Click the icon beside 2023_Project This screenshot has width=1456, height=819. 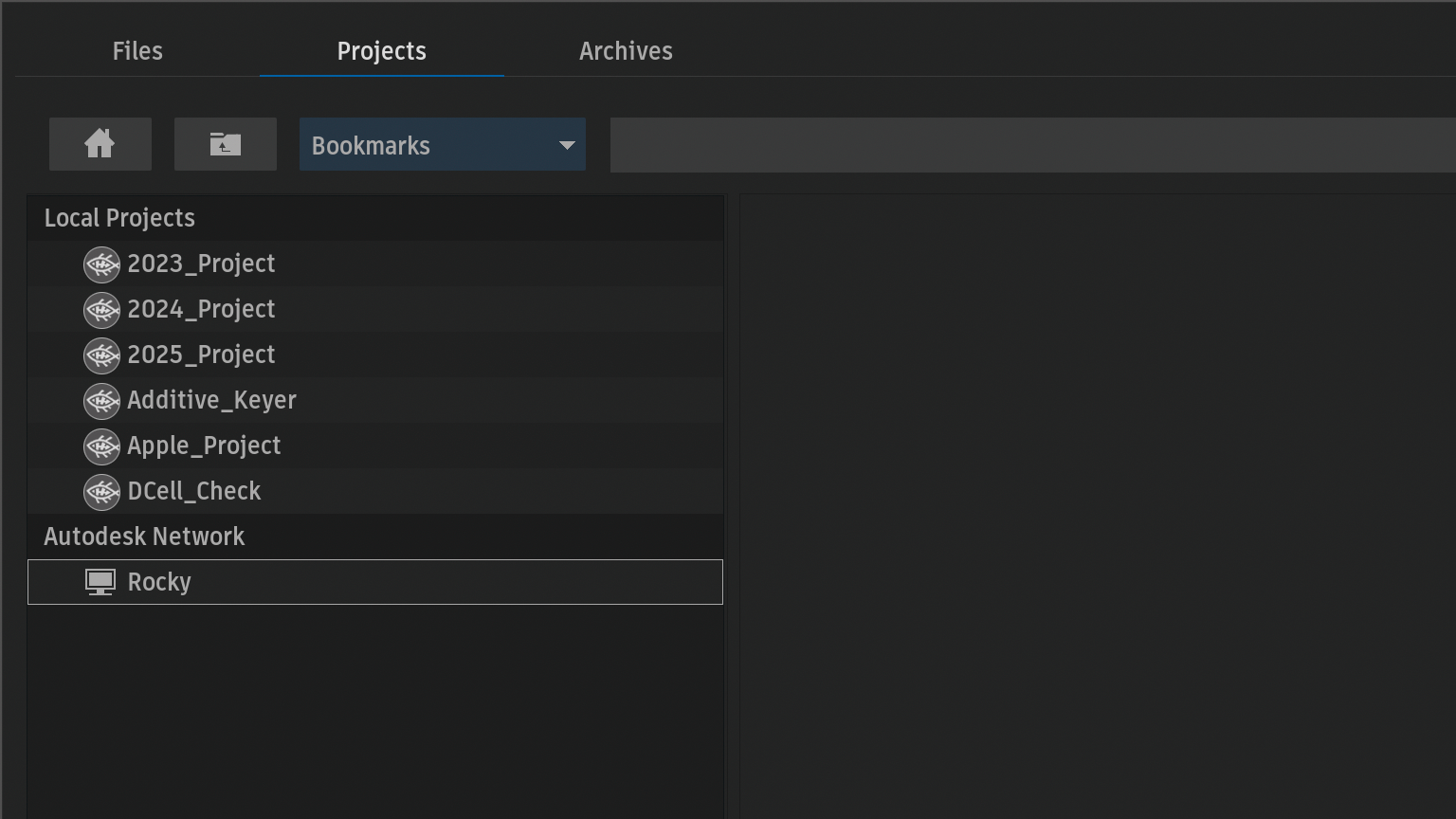coord(101,264)
